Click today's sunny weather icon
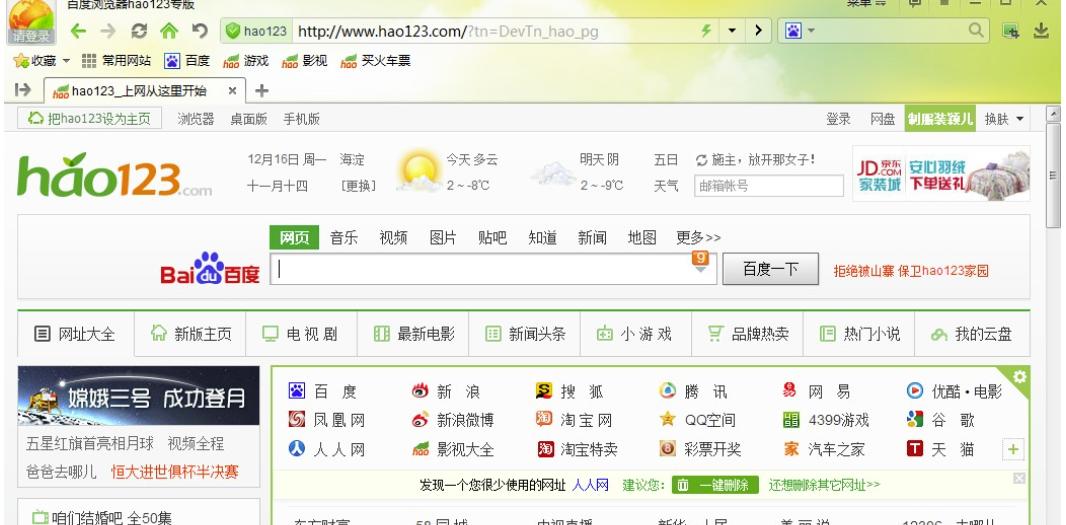This screenshot has width=1066, height=525. point(419,172)
